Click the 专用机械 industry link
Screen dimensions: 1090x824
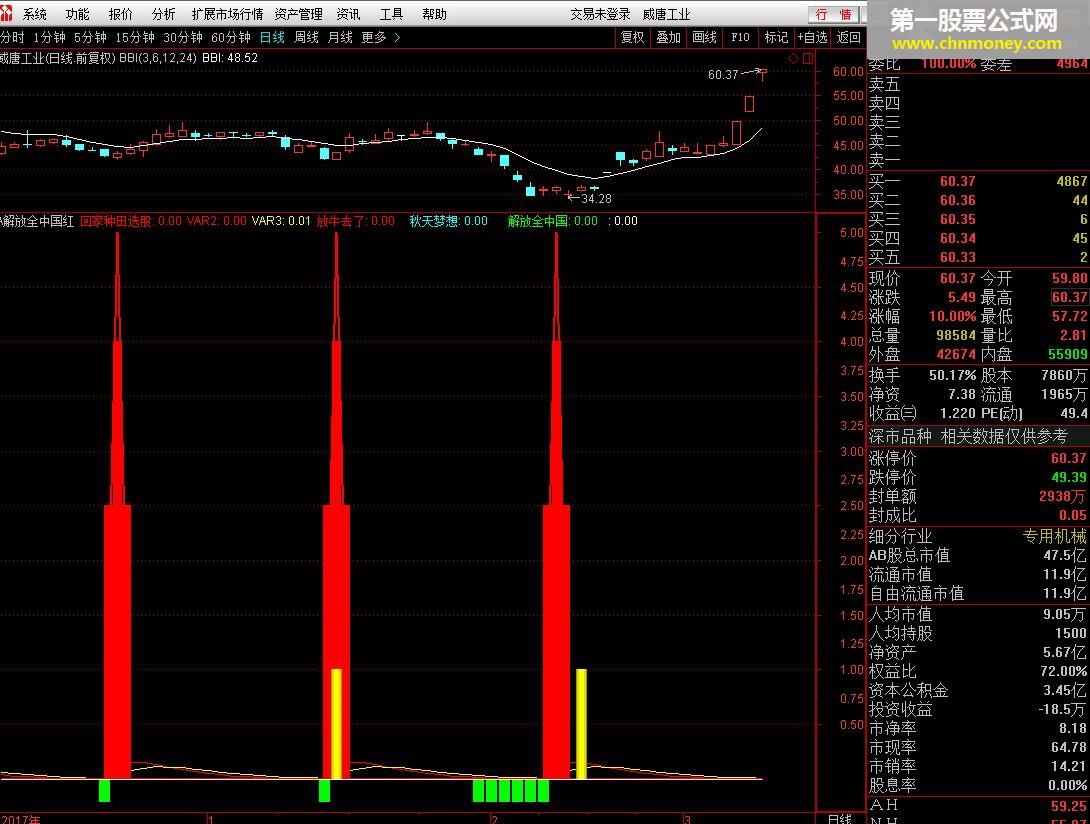point(1055,536)
